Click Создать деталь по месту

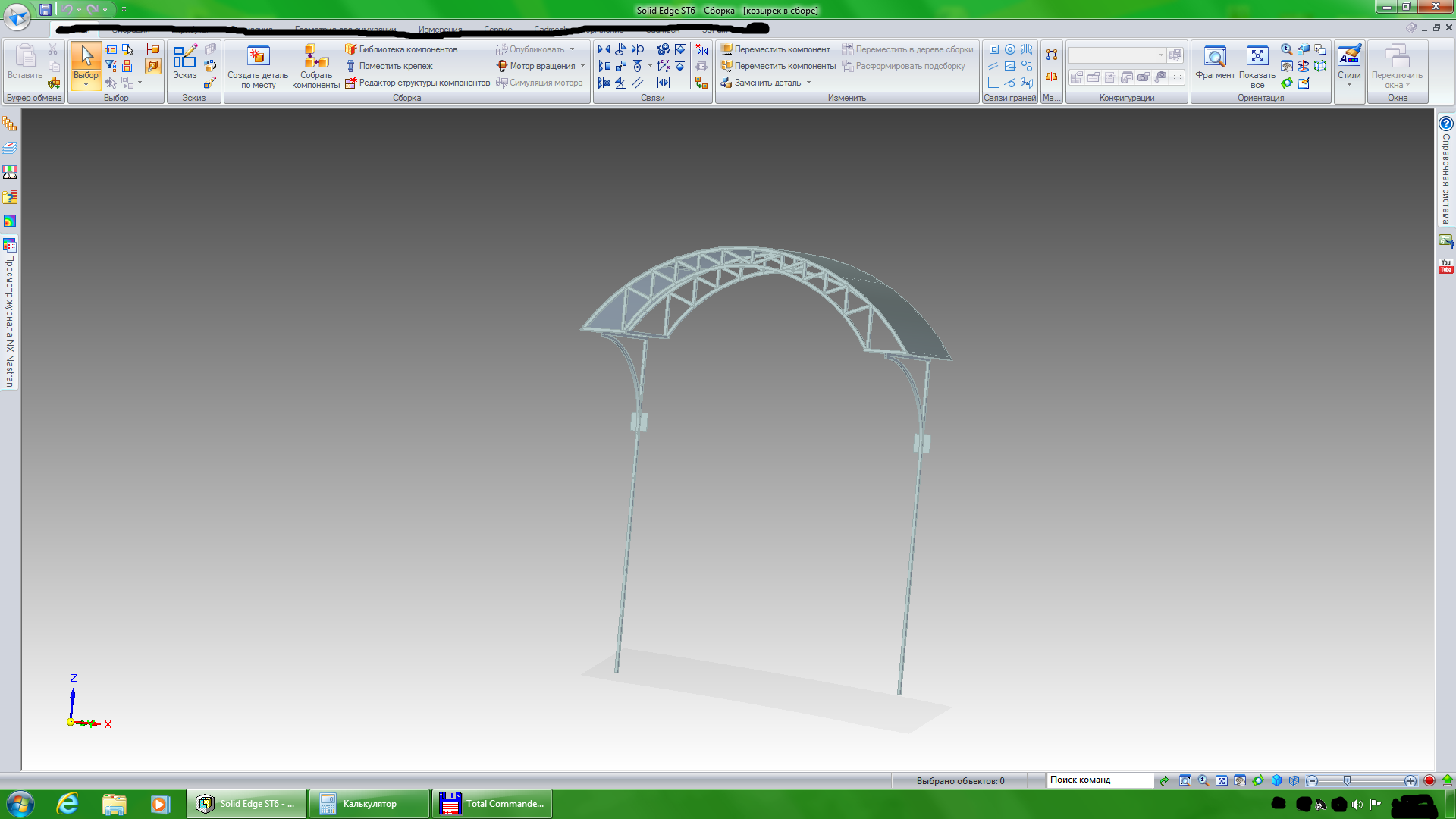pyautogui.click(x=258, y=67)
